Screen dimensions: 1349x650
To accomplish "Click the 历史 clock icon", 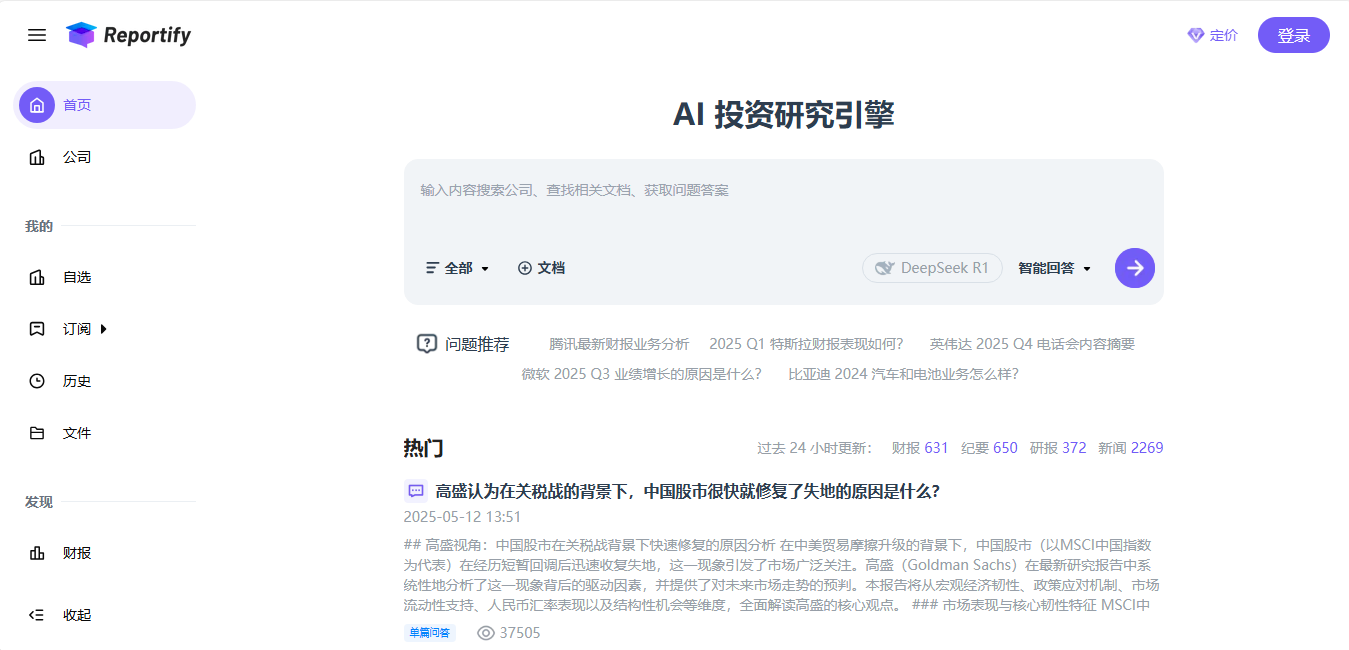I will [x=37, y=381].
